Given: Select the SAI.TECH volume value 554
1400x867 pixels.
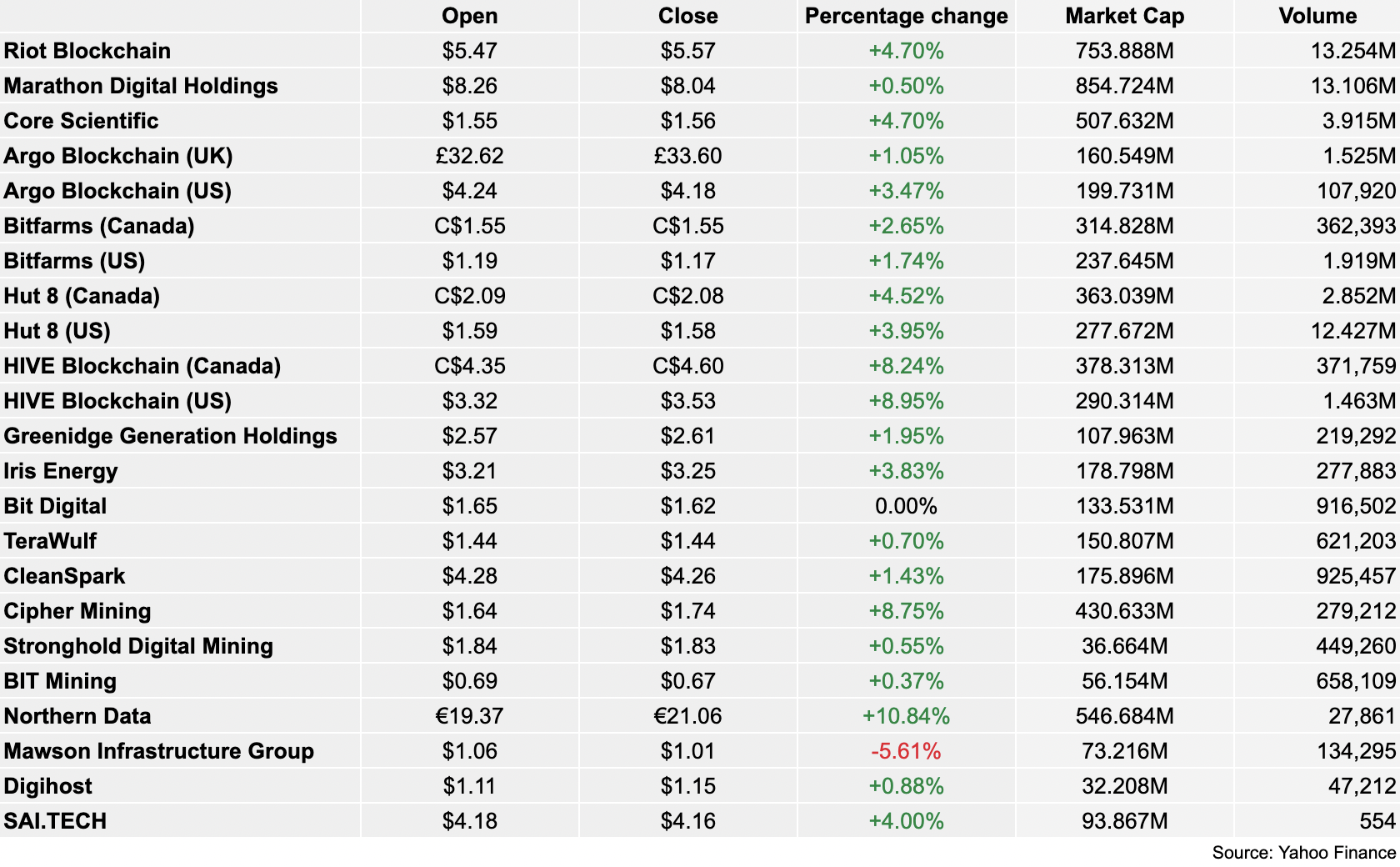Looking at the screenshot, I should point(1377,821).
